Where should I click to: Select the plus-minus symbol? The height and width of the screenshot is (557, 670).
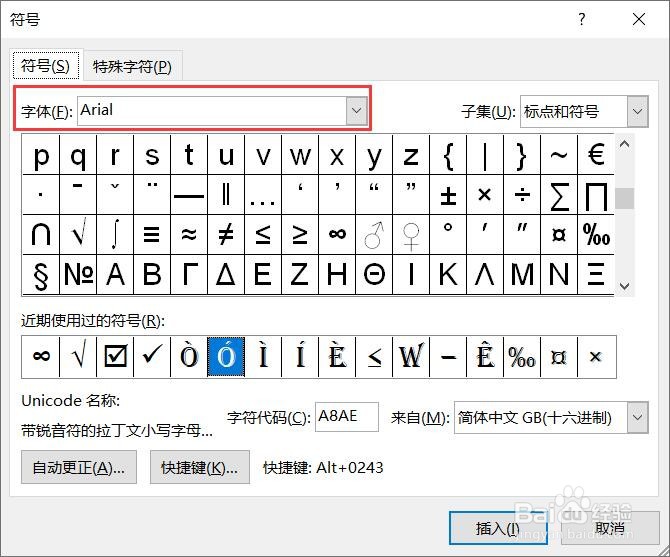point(448,195)
